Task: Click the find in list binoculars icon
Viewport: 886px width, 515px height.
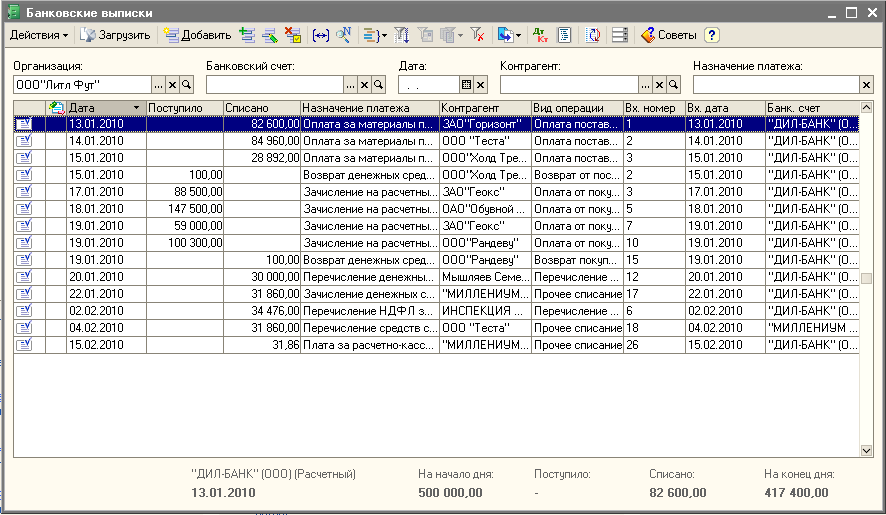Action: [x=343, y=35]
